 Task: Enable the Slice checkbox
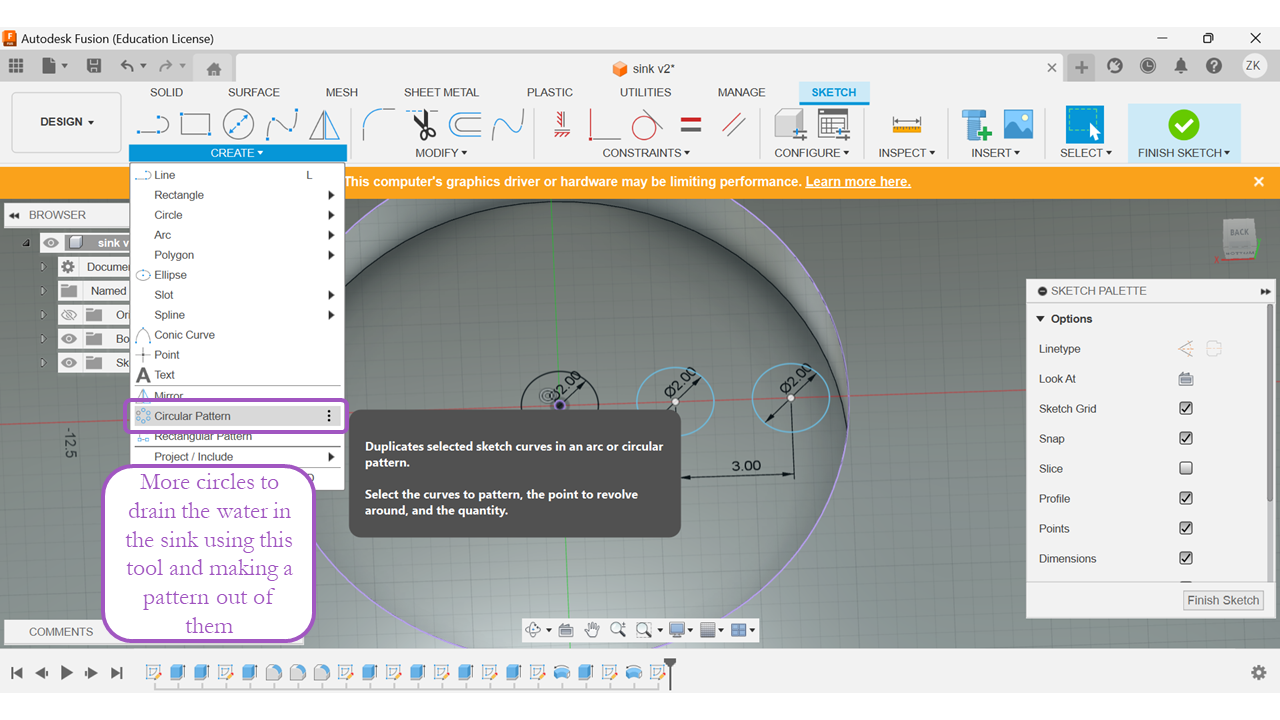(x=1186, y=469)
